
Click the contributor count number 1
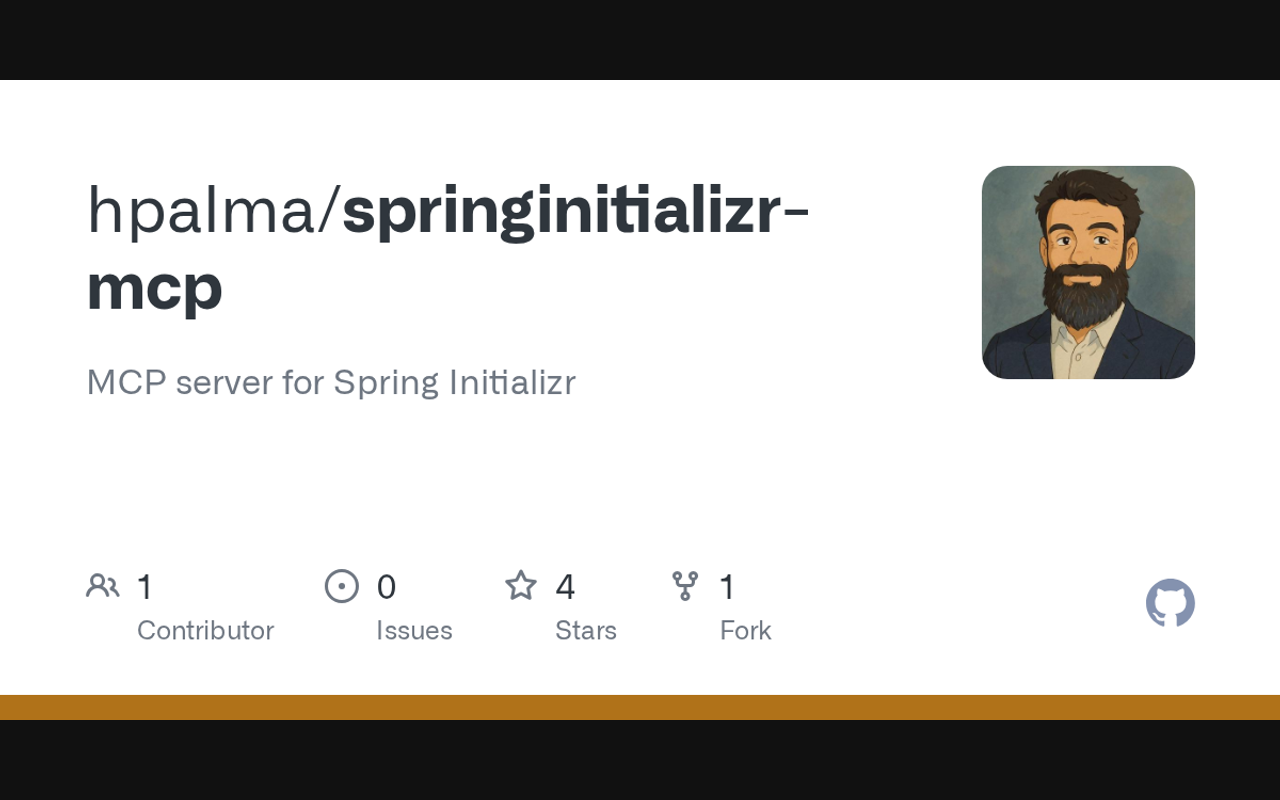point(145,587)
